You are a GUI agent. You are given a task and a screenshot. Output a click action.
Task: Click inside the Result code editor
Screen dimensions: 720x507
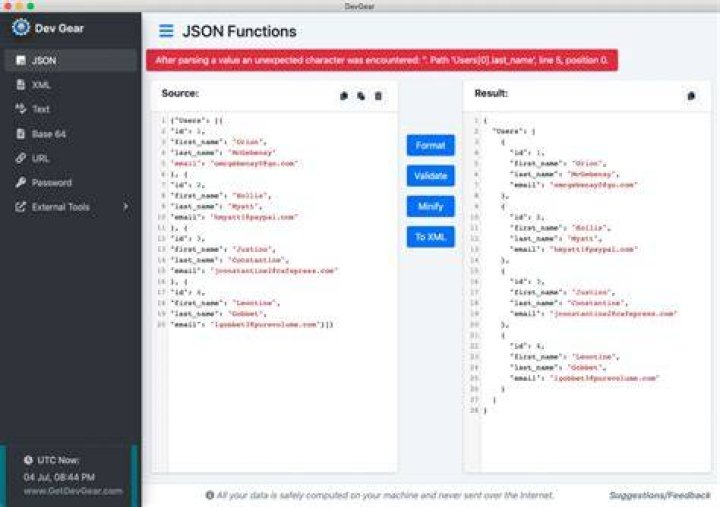[x=587, y=292]
